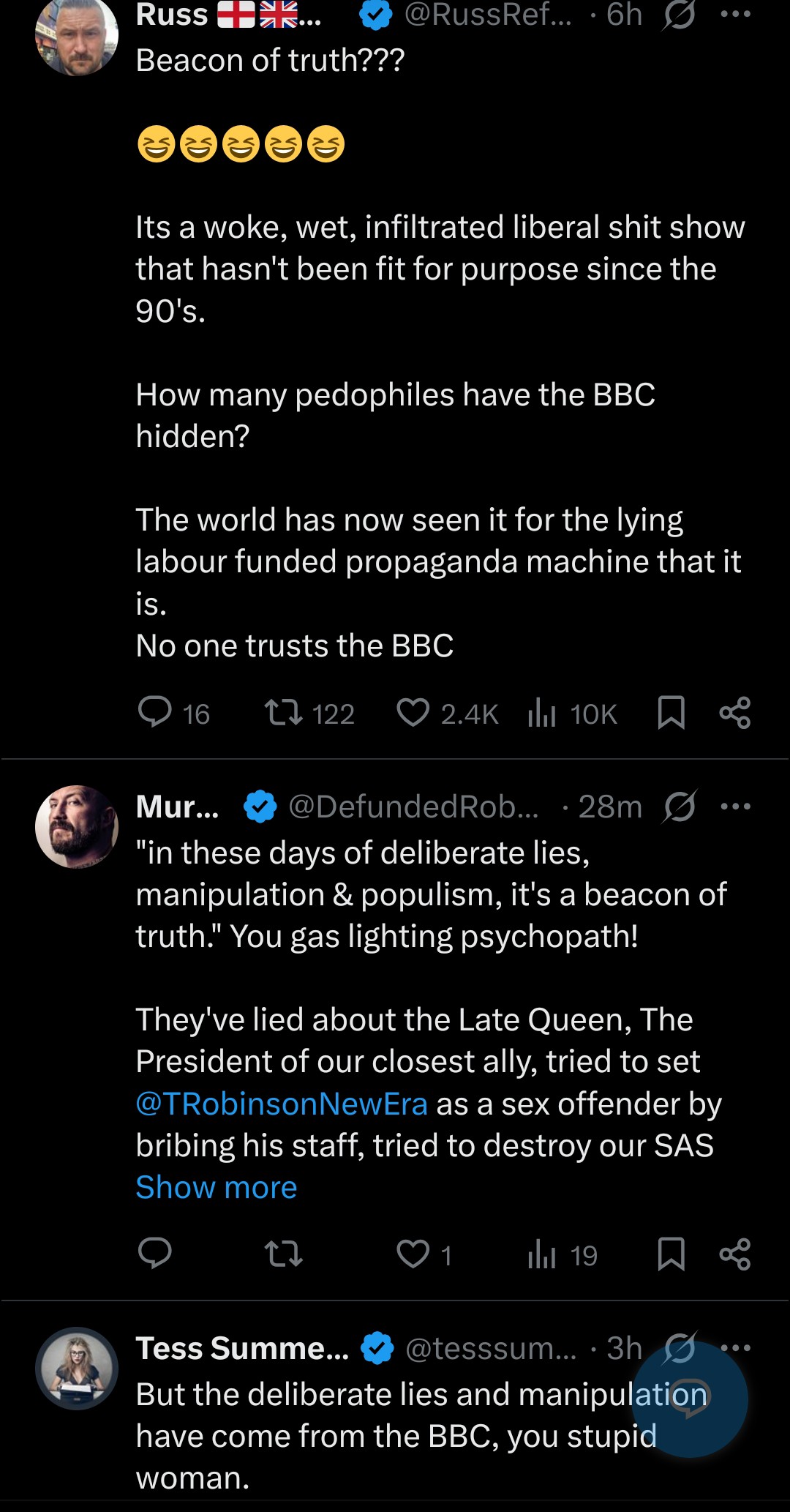
Task: Open Russ's profile picture
Action: pyautogui.click(x=77, y=37)
